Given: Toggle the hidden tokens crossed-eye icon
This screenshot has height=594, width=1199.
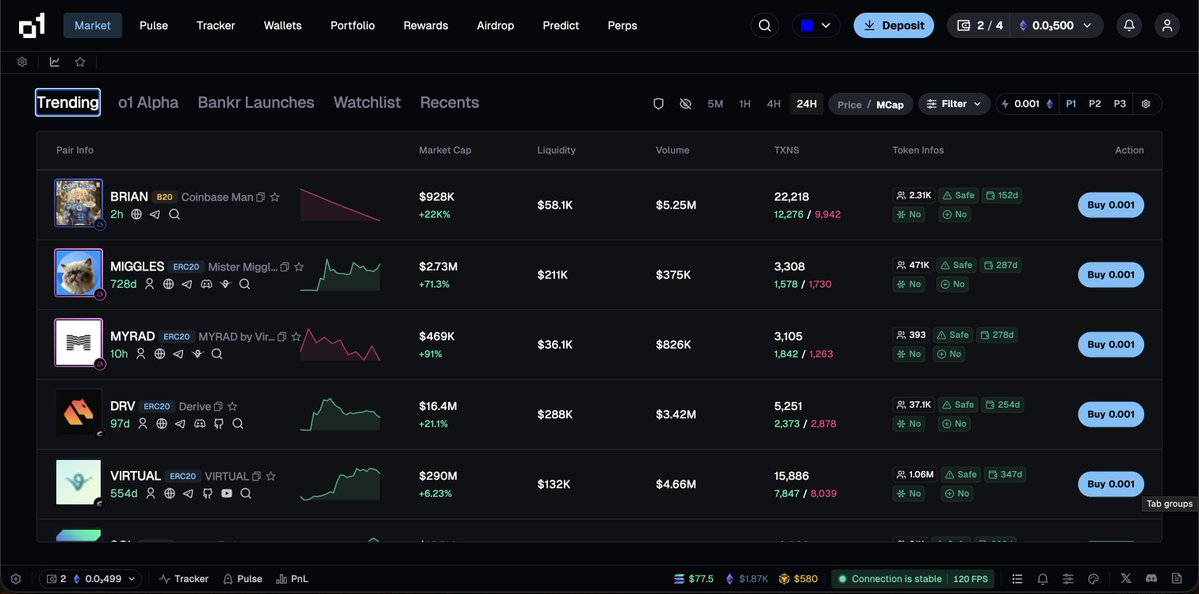Looking at the screenshot, I should [685, 104].
